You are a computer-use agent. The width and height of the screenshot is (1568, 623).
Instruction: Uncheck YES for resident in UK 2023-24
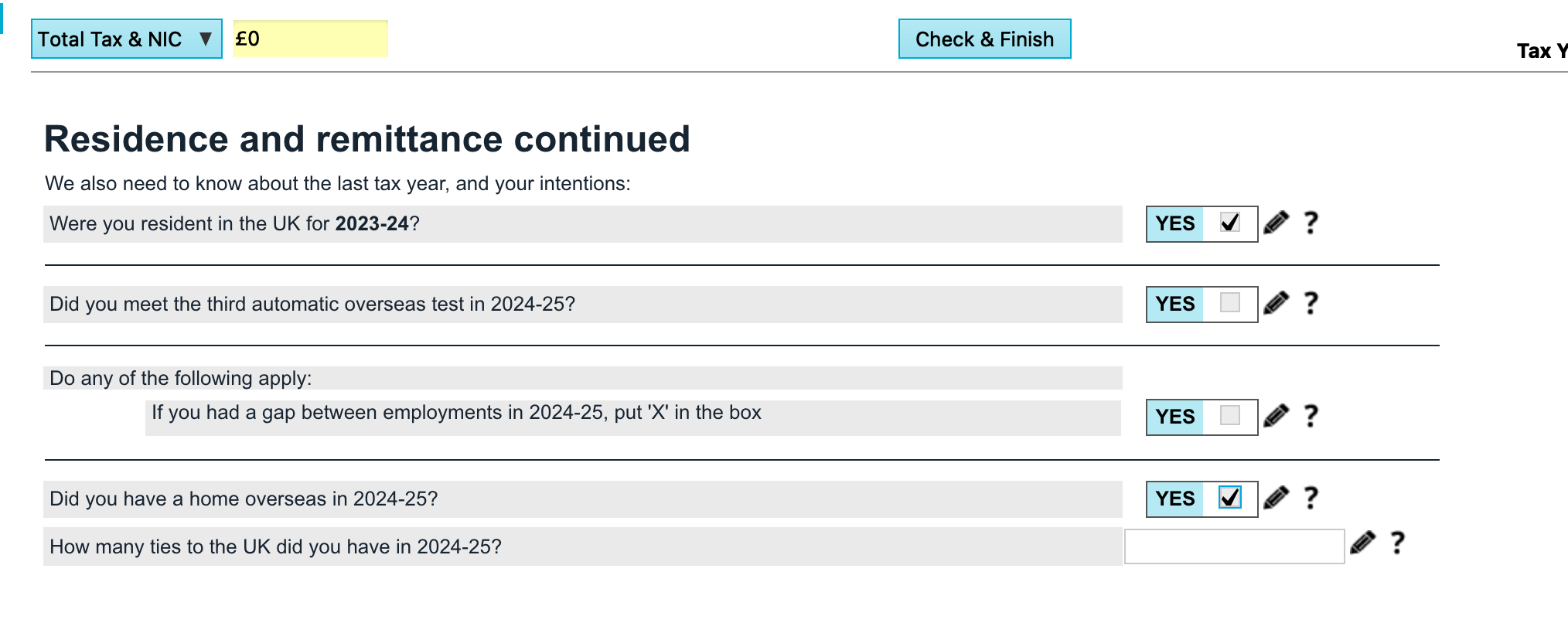click(x=1229, y=223)
